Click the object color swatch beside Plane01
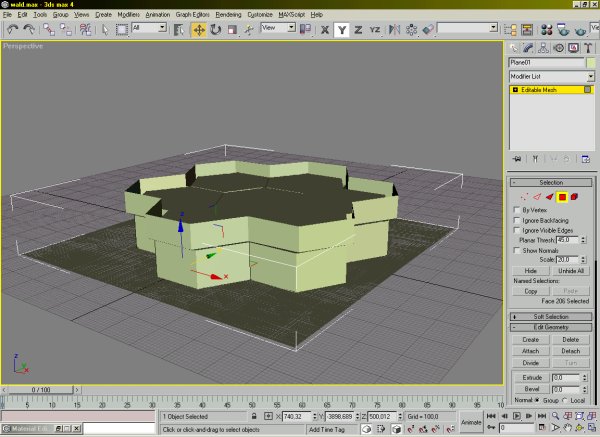This screenshot has height=437, width=600. (588, 62)
